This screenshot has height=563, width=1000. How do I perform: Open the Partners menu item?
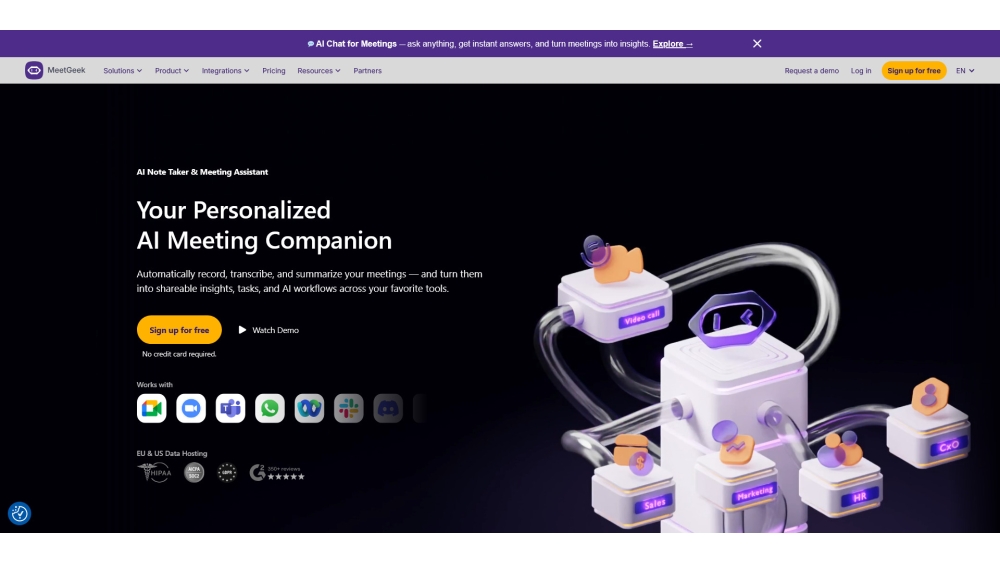pos(367,71)
